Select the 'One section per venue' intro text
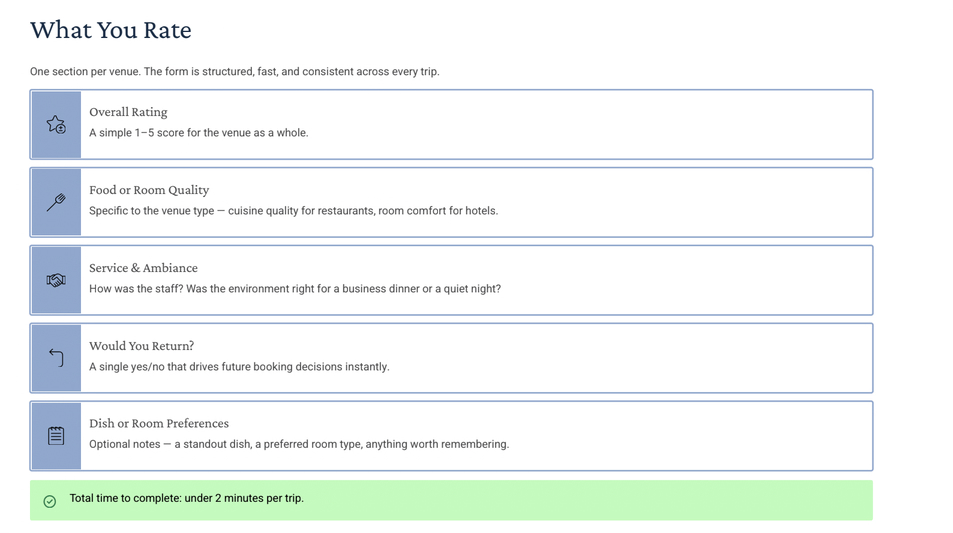Viewport: 953px width, 533px height. tap(235, 72)
